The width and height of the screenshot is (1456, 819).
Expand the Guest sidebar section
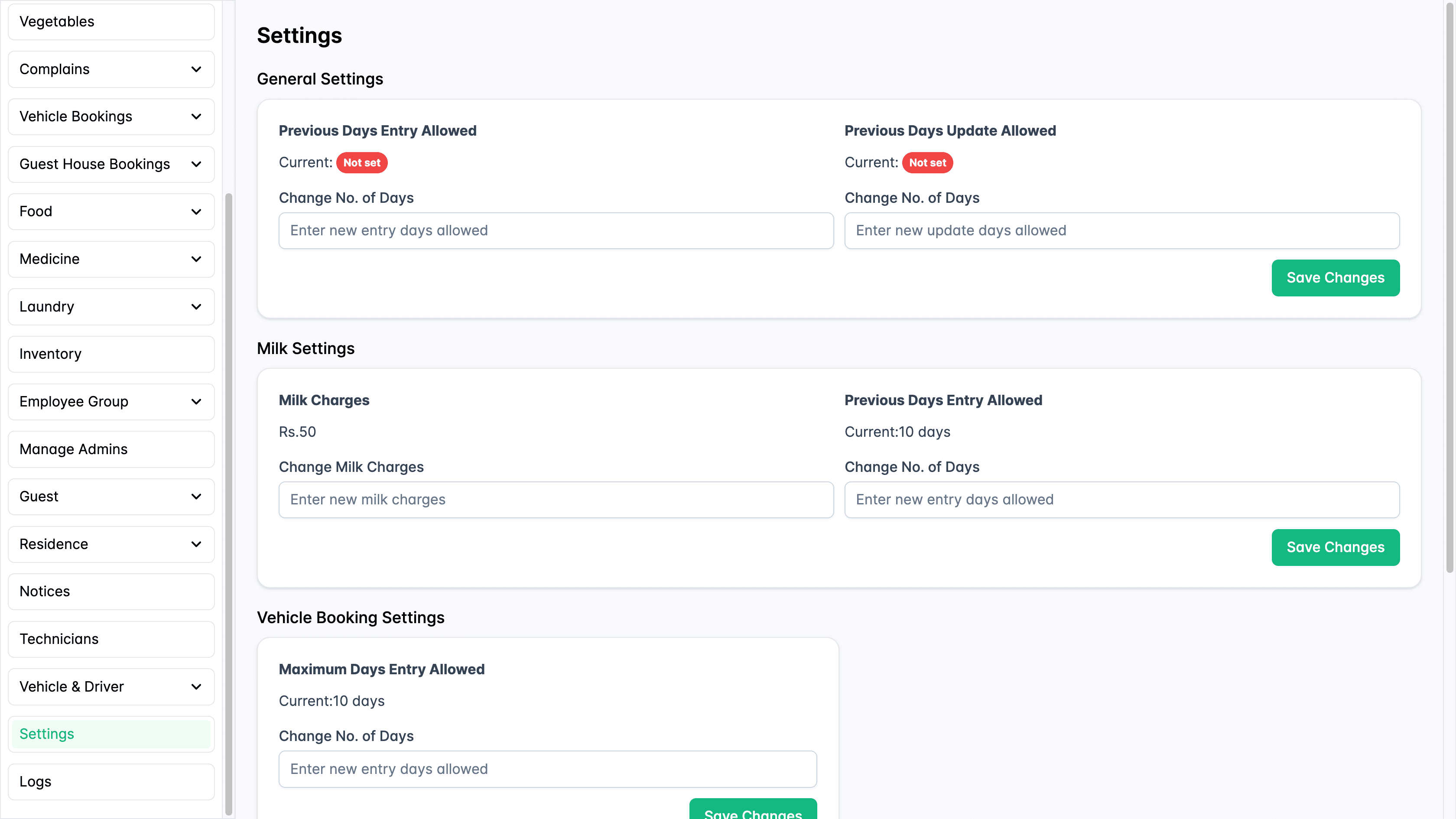pos(196,496)
